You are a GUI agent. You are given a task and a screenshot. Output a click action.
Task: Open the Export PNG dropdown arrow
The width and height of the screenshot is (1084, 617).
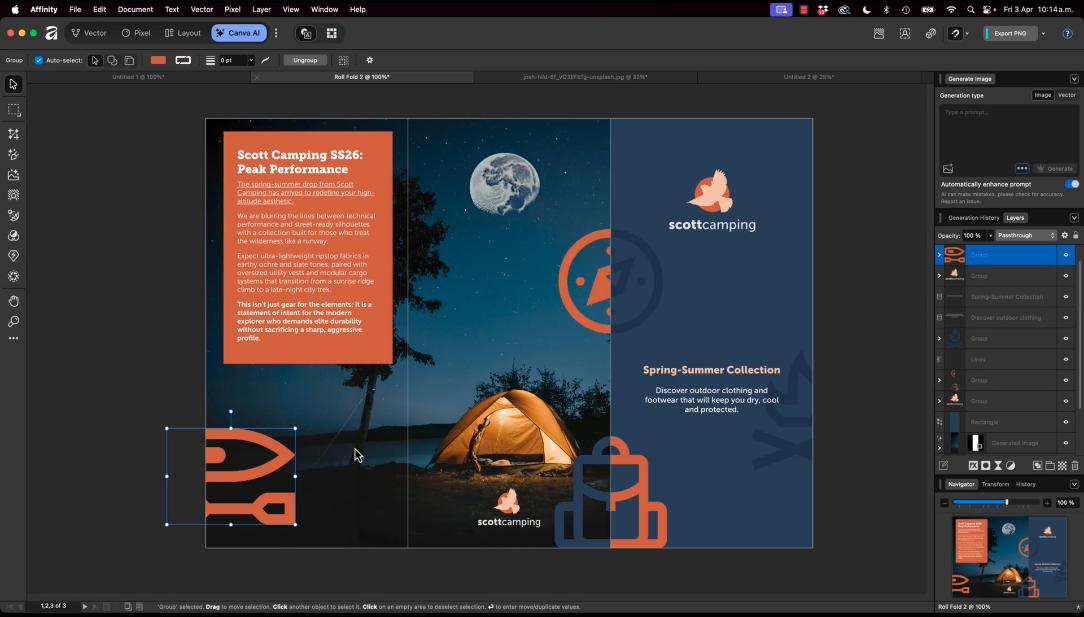pyautogui.click(x=1043, y=33)
